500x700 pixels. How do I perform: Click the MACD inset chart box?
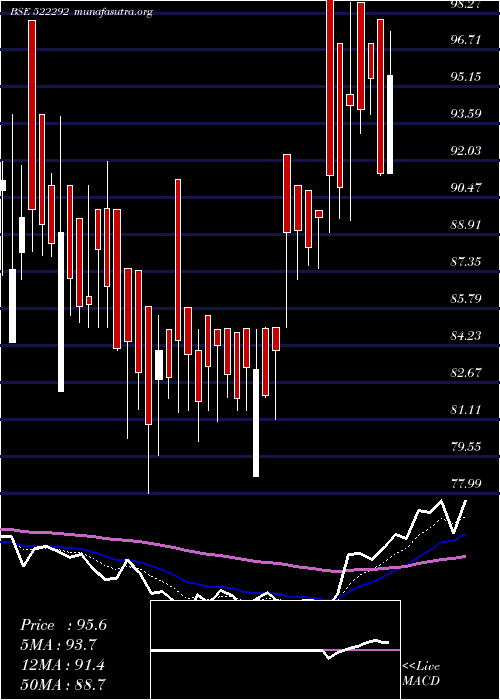[275, 650]
